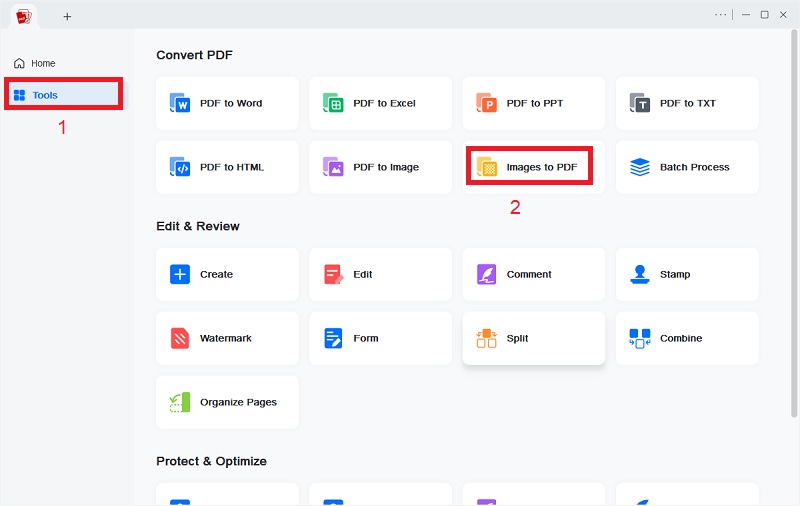Select the Organize Pages label
The width and height of the screenshot is (800, 506).
238,402
